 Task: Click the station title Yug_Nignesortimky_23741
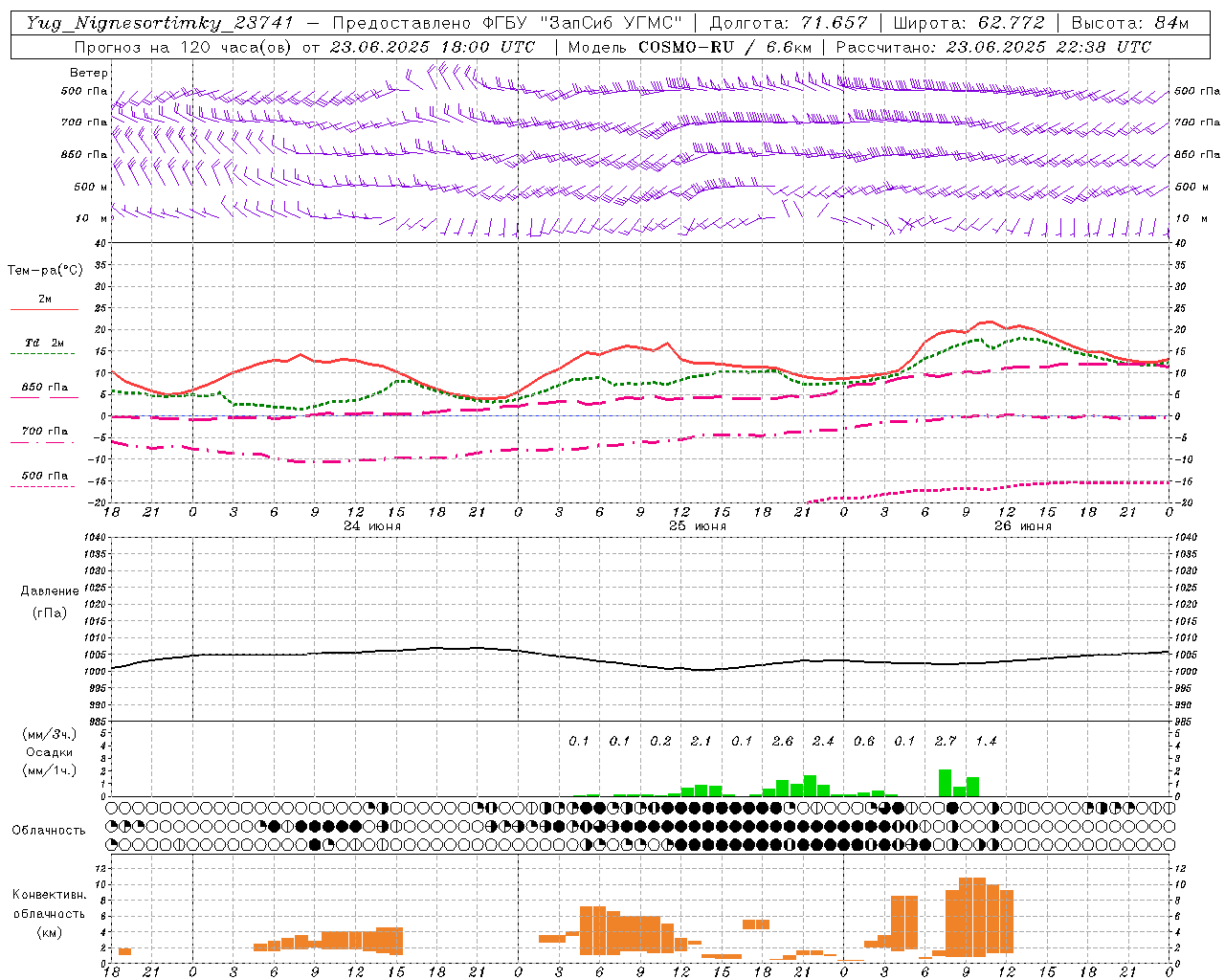click(x=160, y=23)
